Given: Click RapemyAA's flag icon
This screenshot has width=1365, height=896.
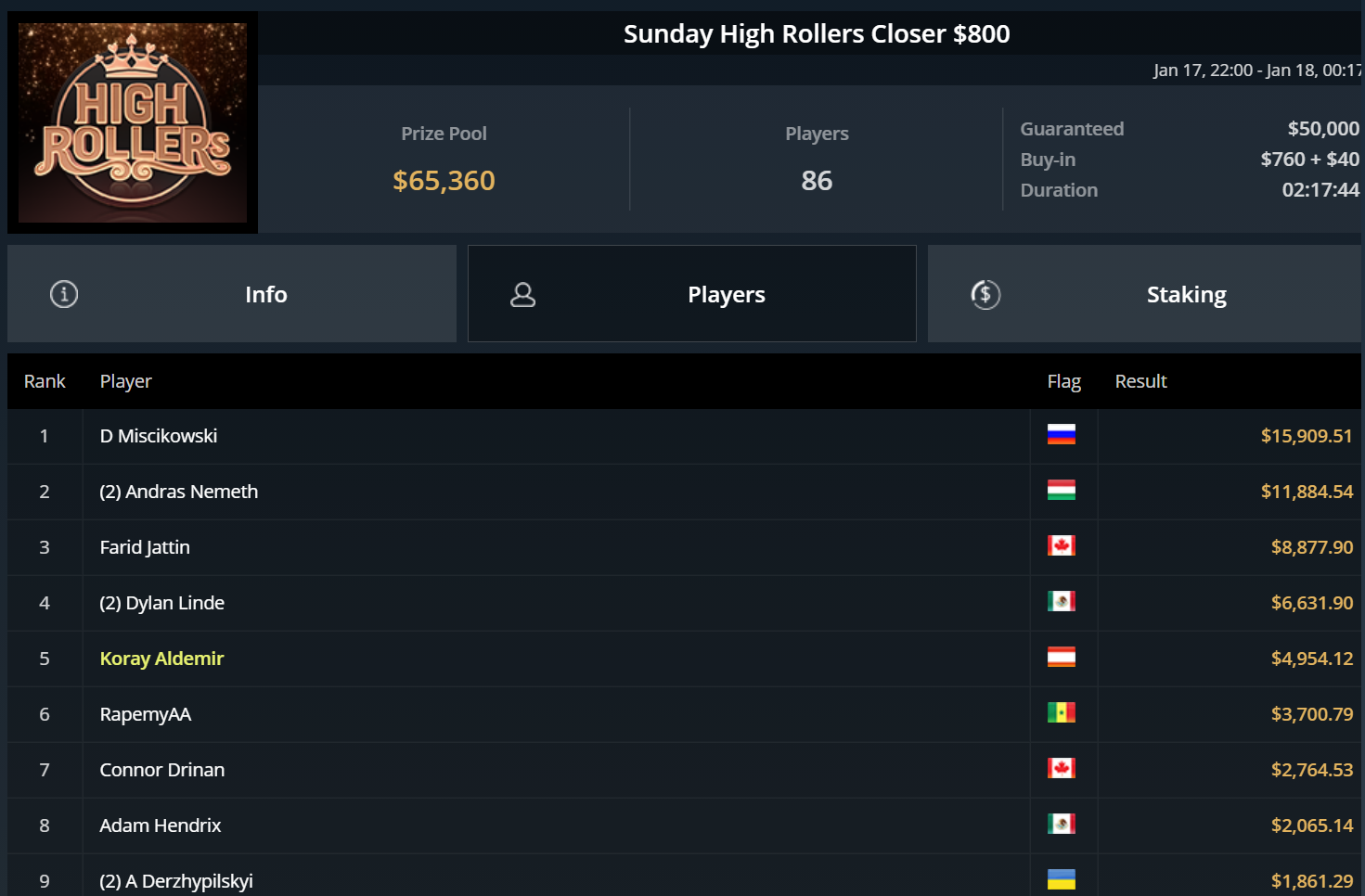Looking at the screenshot, I should point(1062,712).
